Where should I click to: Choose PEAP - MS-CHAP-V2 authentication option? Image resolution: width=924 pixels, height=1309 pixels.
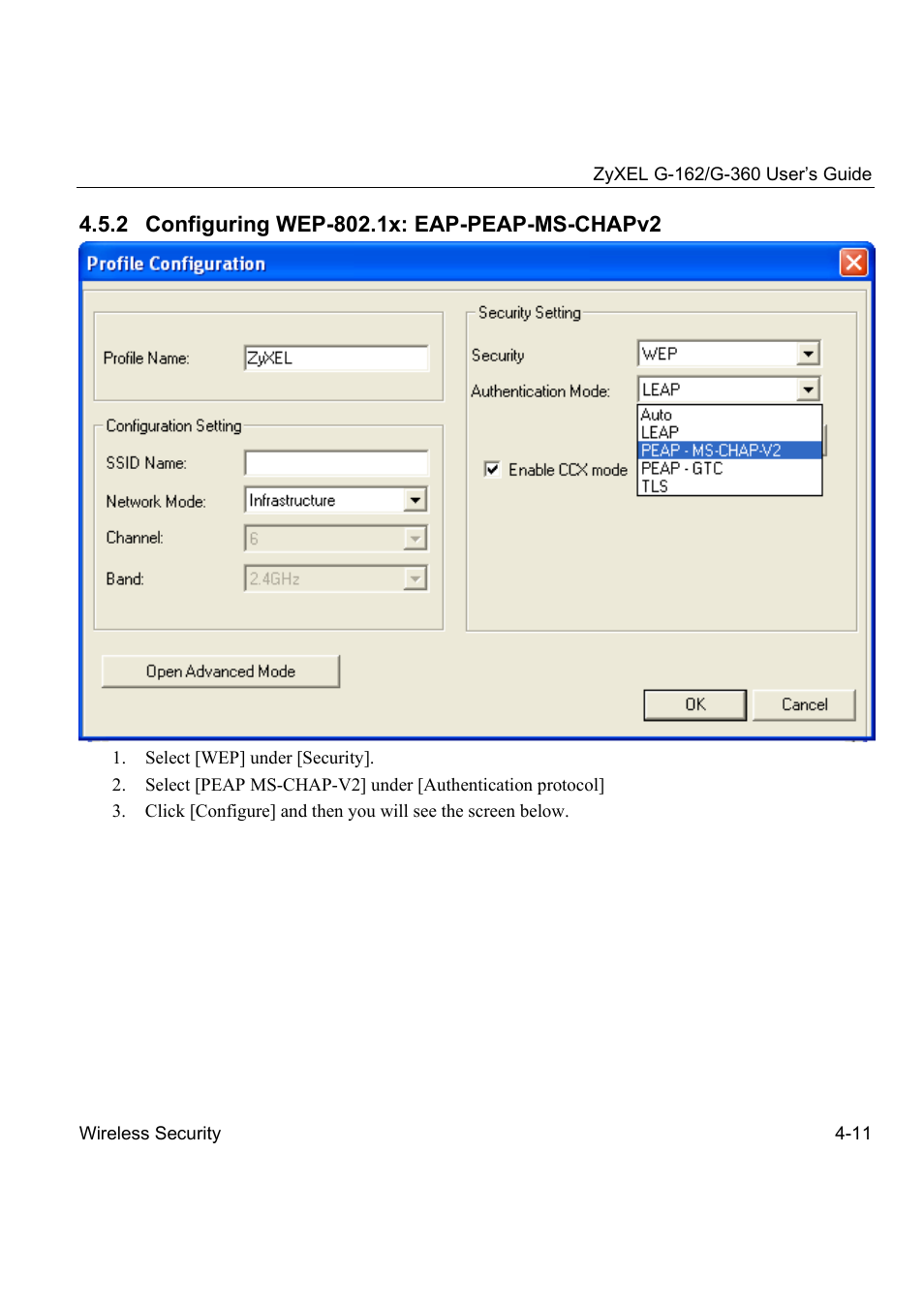tap(729, 451)
